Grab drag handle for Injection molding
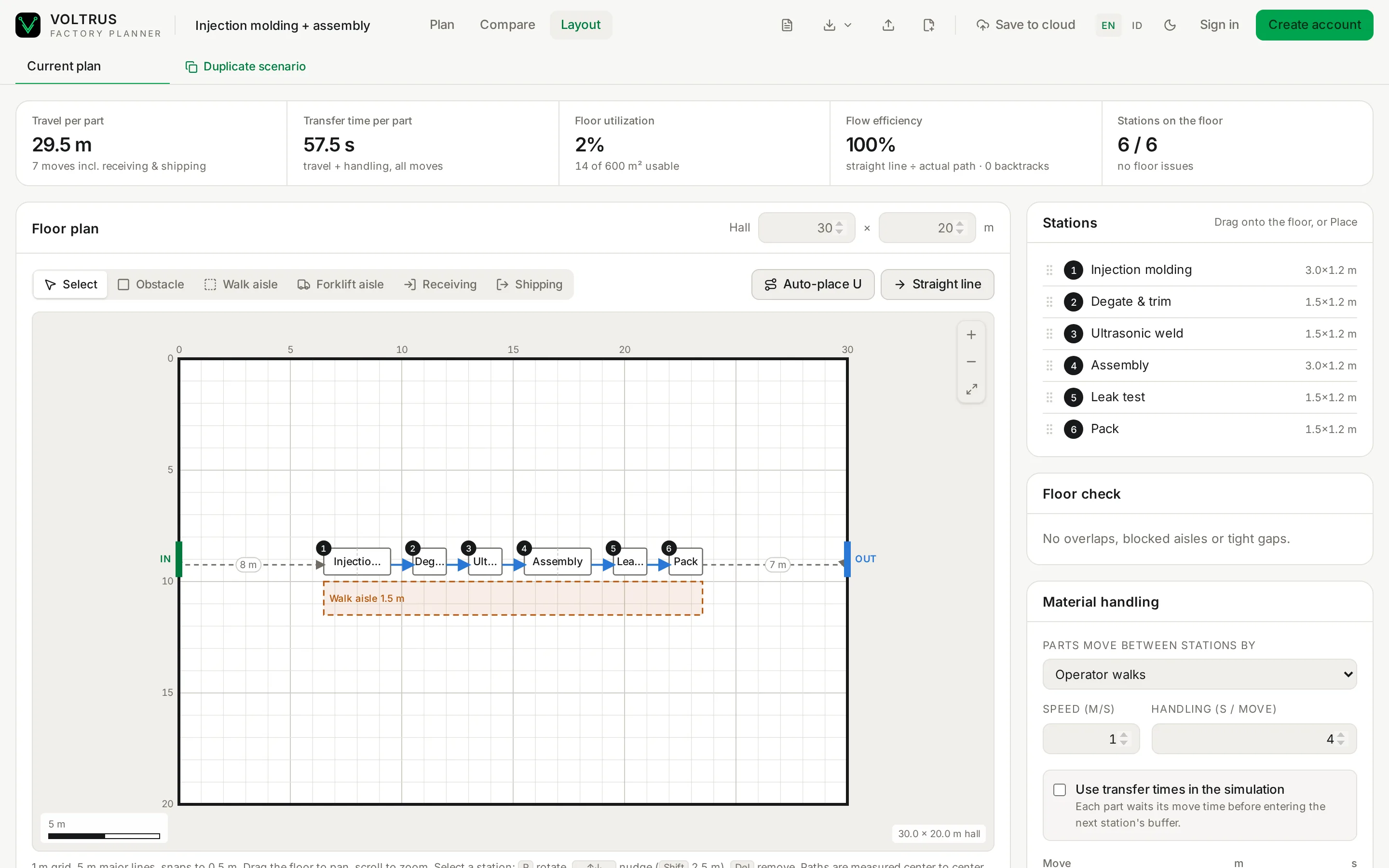The width and height of the screenshot is (1389, 868). 1049,270
